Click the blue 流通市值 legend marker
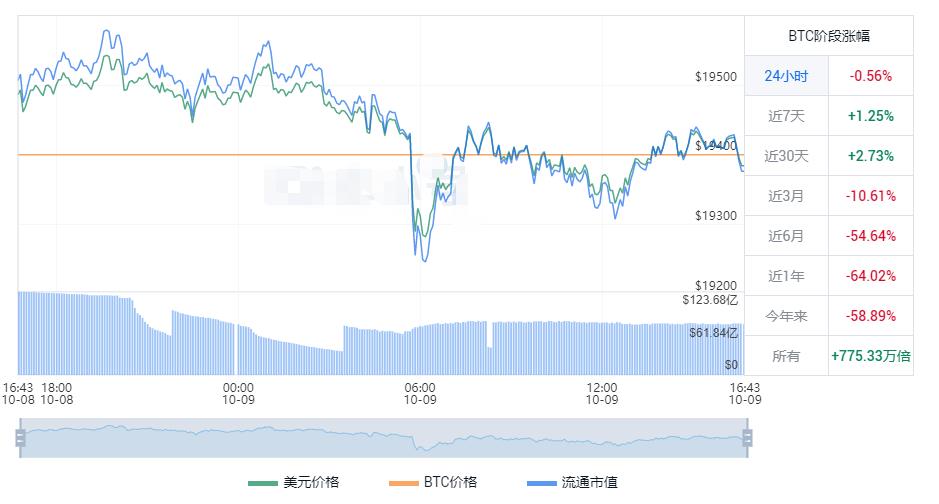939x504 pixels. point(542,483)
